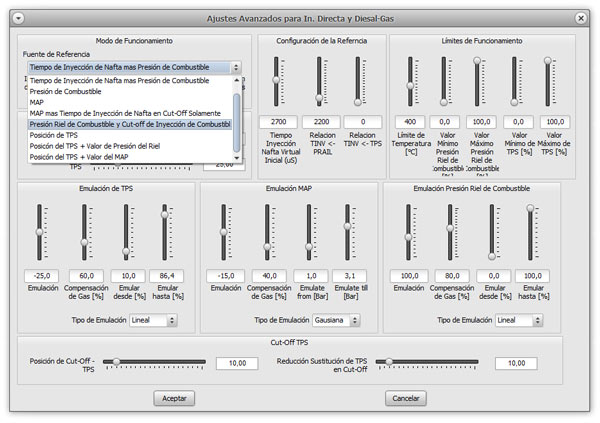
Task: Click the TPS Emulación value field showing -25,0
Action: [41, 276]
